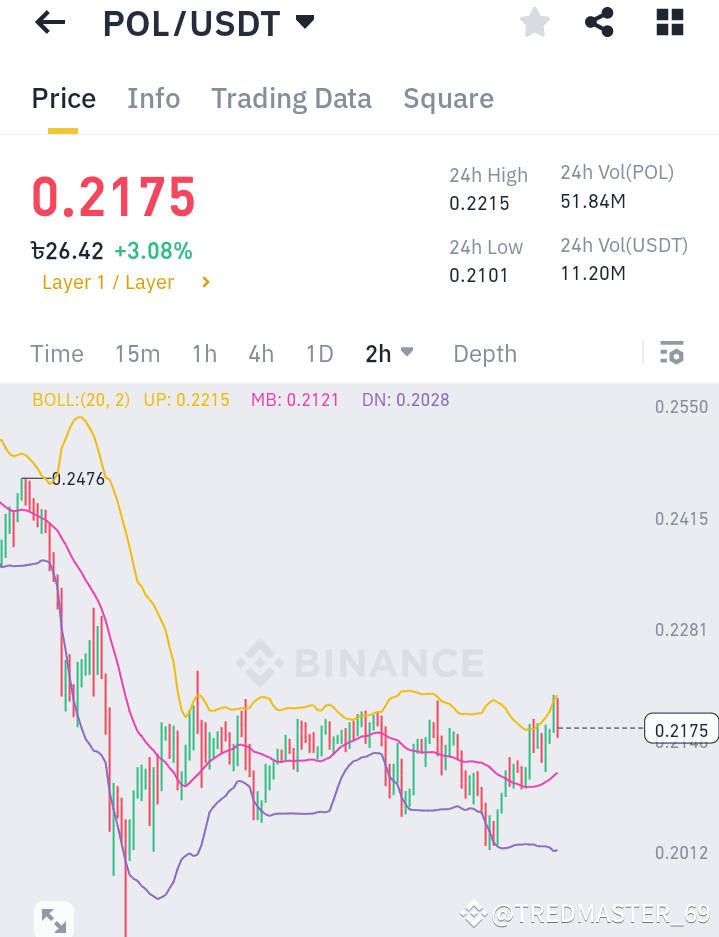Viewport: 719px width, 937px height.
Task: Open Layer 1 / Layer category chevron
Action: pyautogui.click(x=205, y=282)
